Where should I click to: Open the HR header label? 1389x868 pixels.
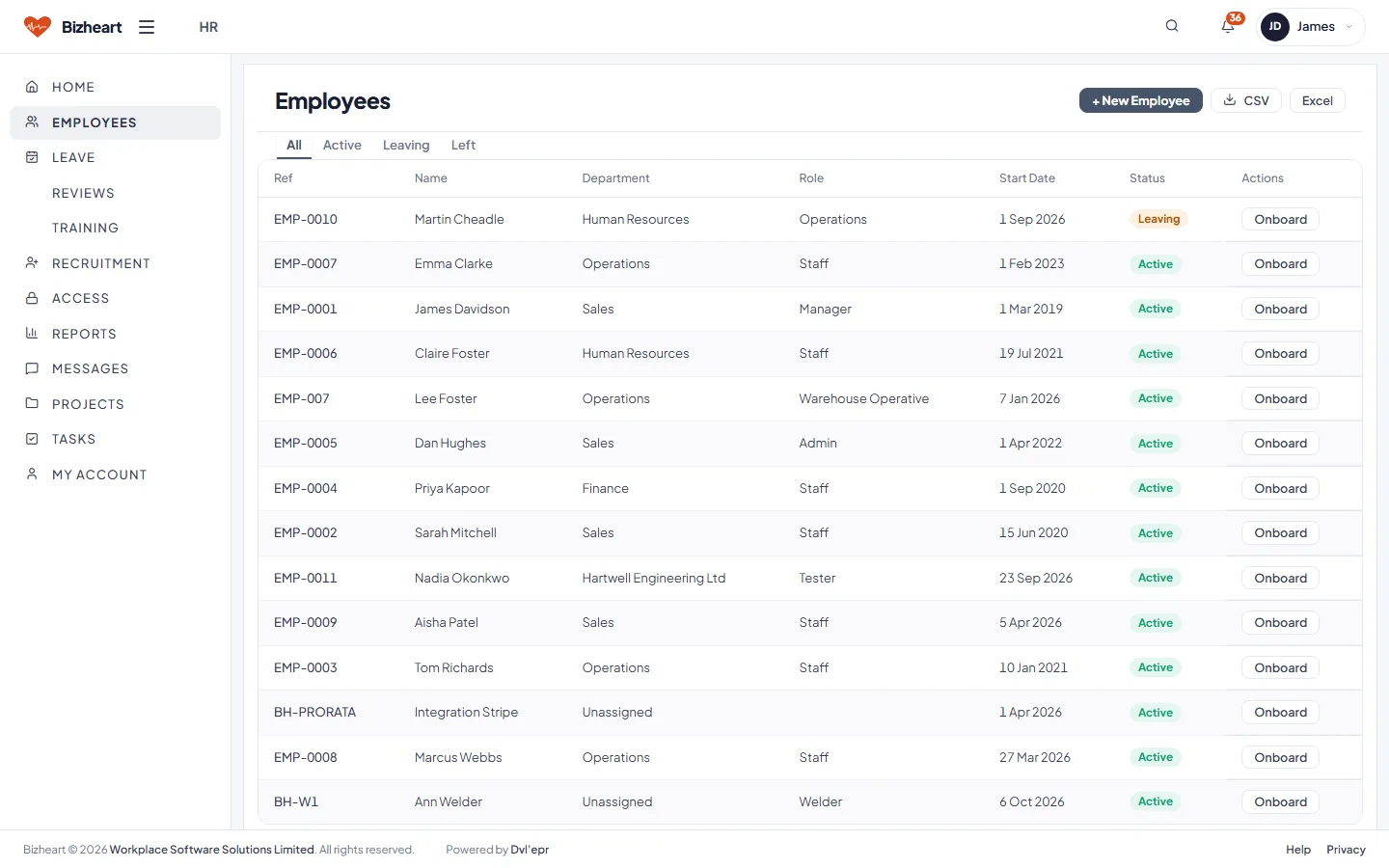pyautogui.click(x=208, y=27)
